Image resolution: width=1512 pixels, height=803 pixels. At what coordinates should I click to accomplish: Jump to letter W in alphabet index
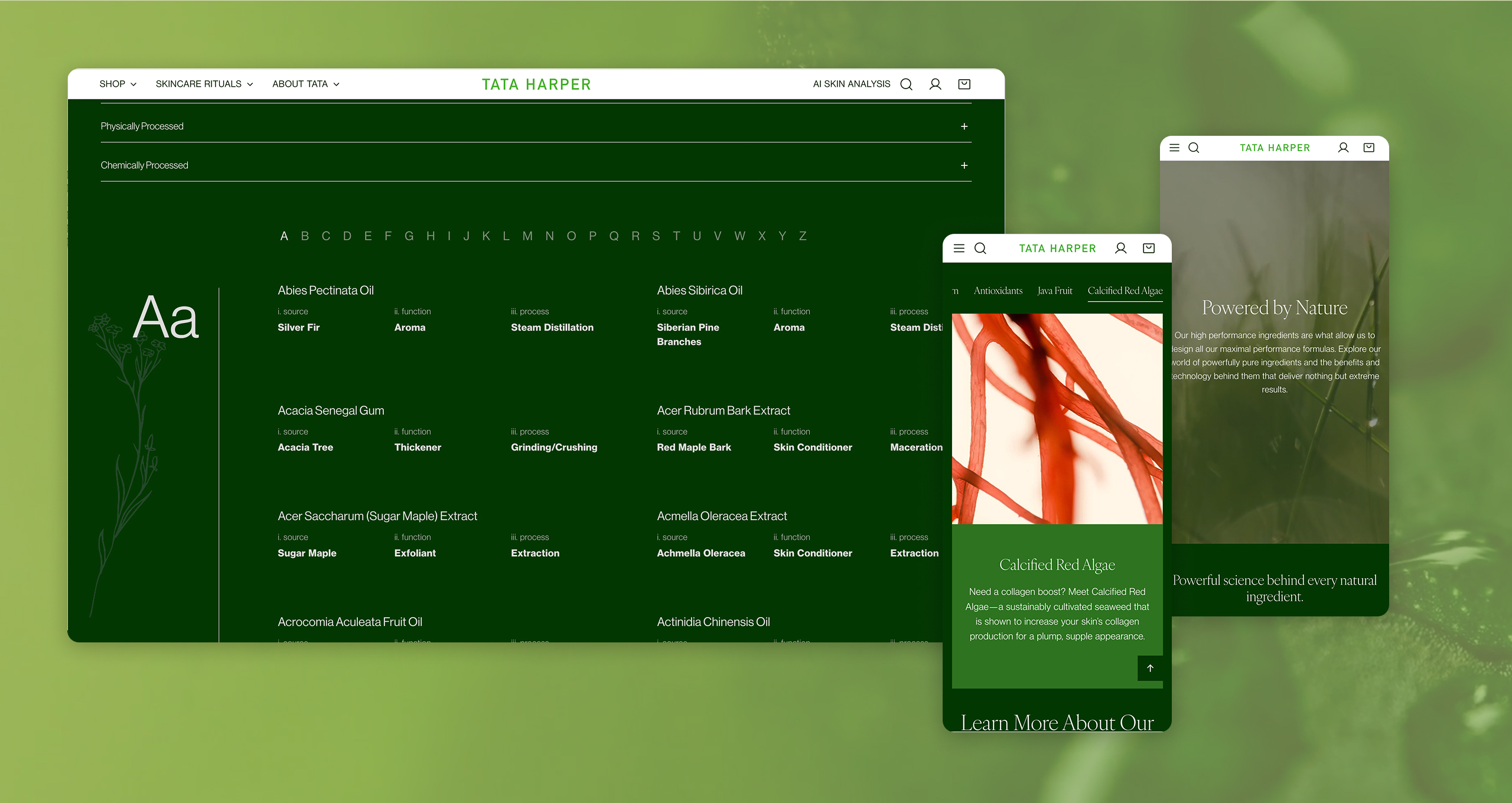click(739, 236)
